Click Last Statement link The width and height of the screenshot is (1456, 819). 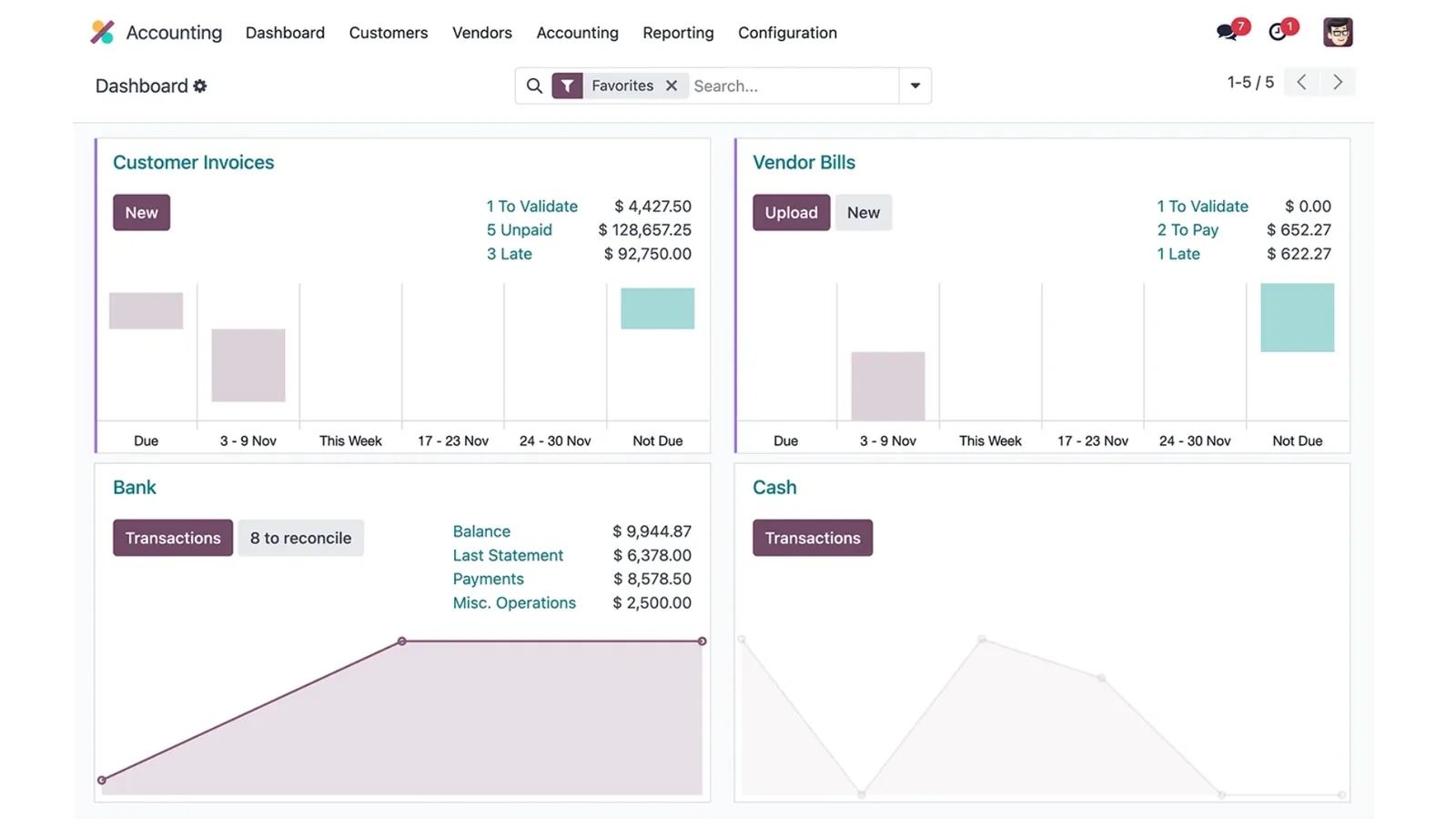[x=508, y=555]
